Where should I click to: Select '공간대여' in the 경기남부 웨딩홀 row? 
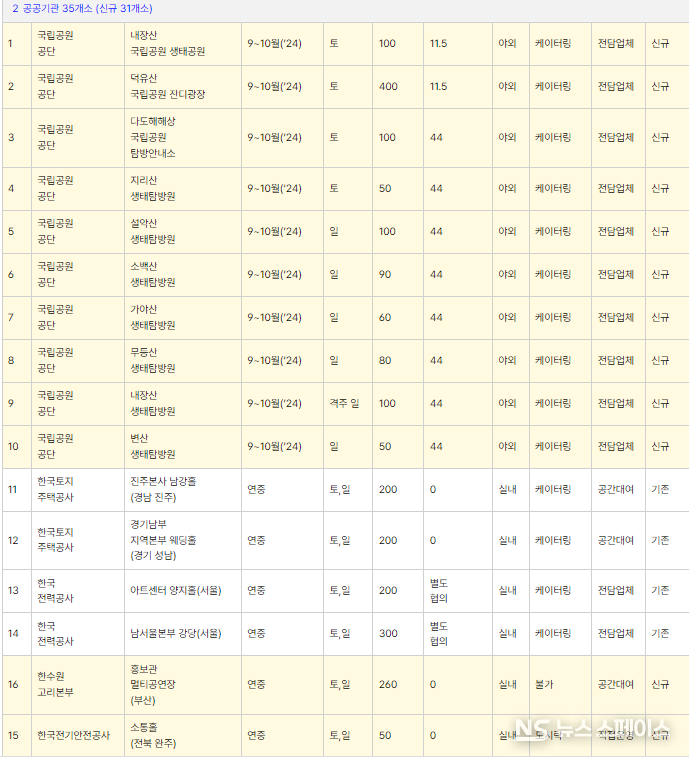coord(616,540)
